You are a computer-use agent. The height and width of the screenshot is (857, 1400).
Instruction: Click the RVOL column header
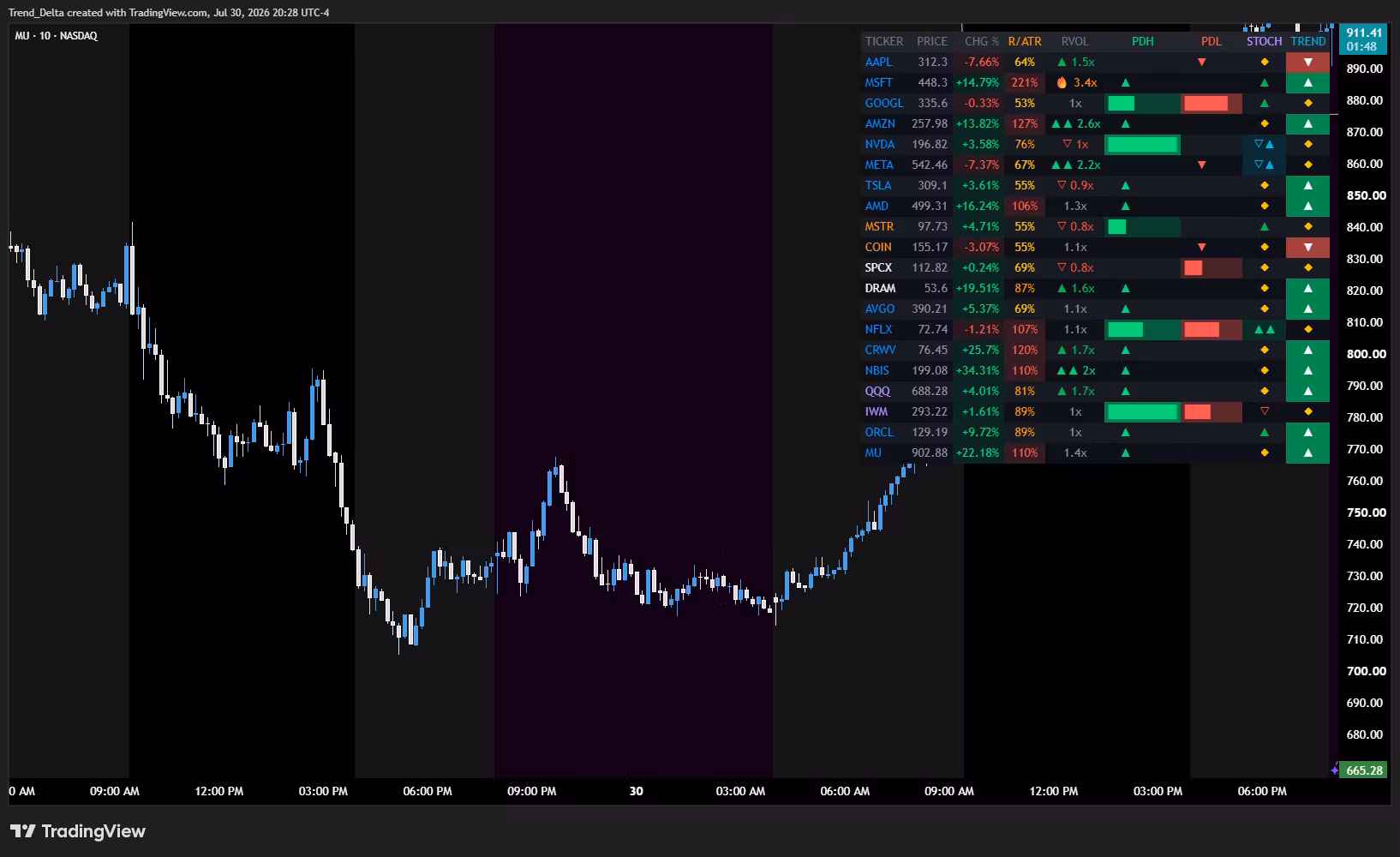click(1075, 41)
